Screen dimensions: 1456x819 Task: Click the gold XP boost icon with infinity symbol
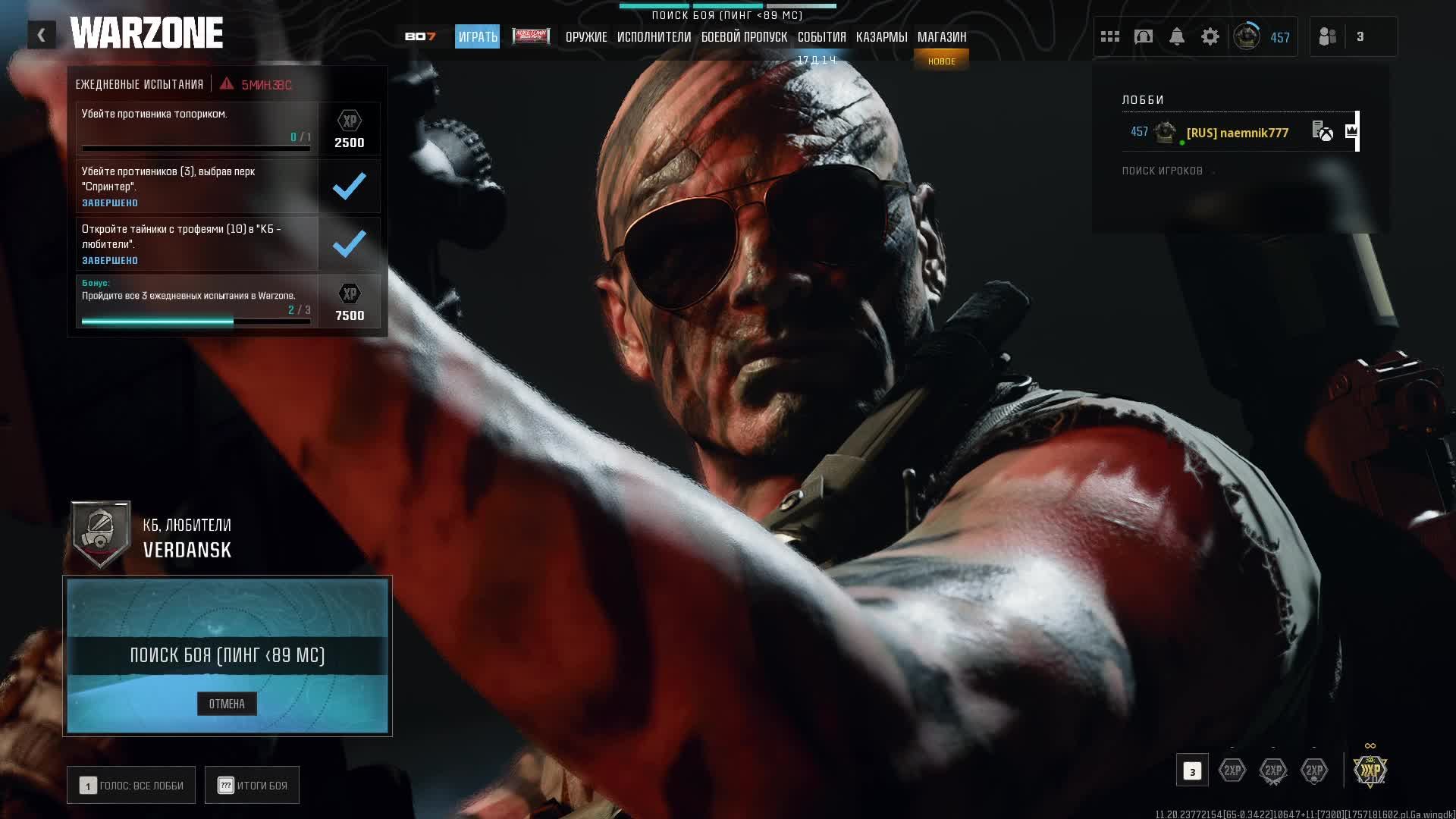[1370, 767]
